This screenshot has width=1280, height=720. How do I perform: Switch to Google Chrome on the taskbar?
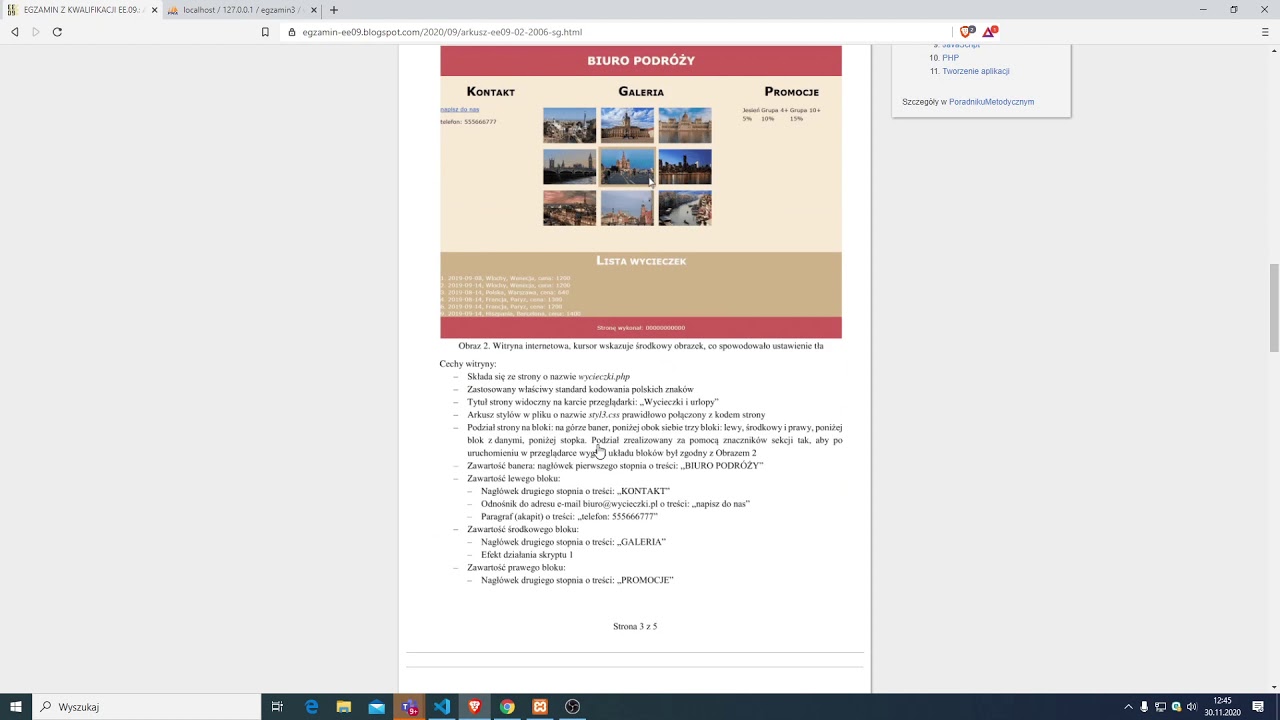[507, 707]
